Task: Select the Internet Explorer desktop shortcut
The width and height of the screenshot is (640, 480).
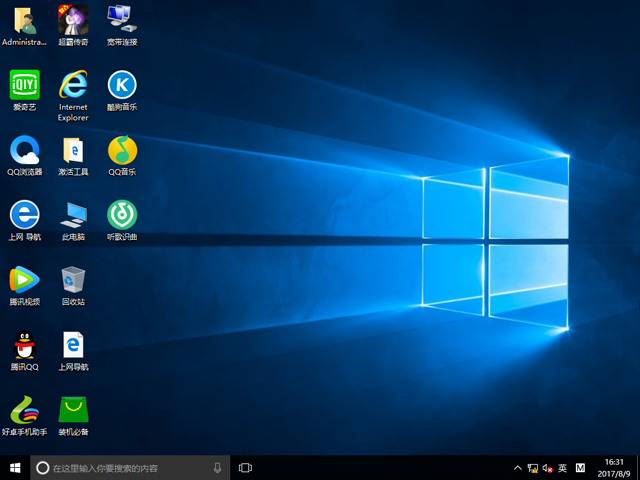Action: [x=73, y=85]
